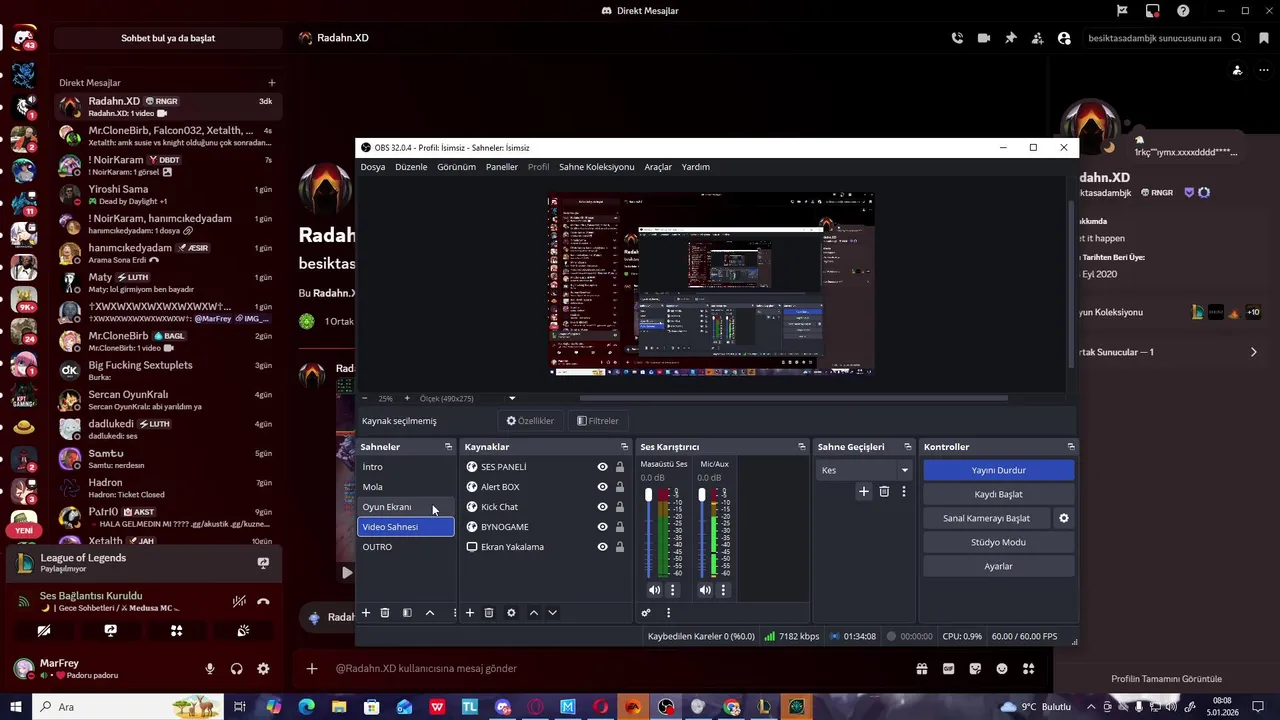Screen dimensions: 1280x720
Task: Enable Stüdyo Modu
Action: coord(998,542)
